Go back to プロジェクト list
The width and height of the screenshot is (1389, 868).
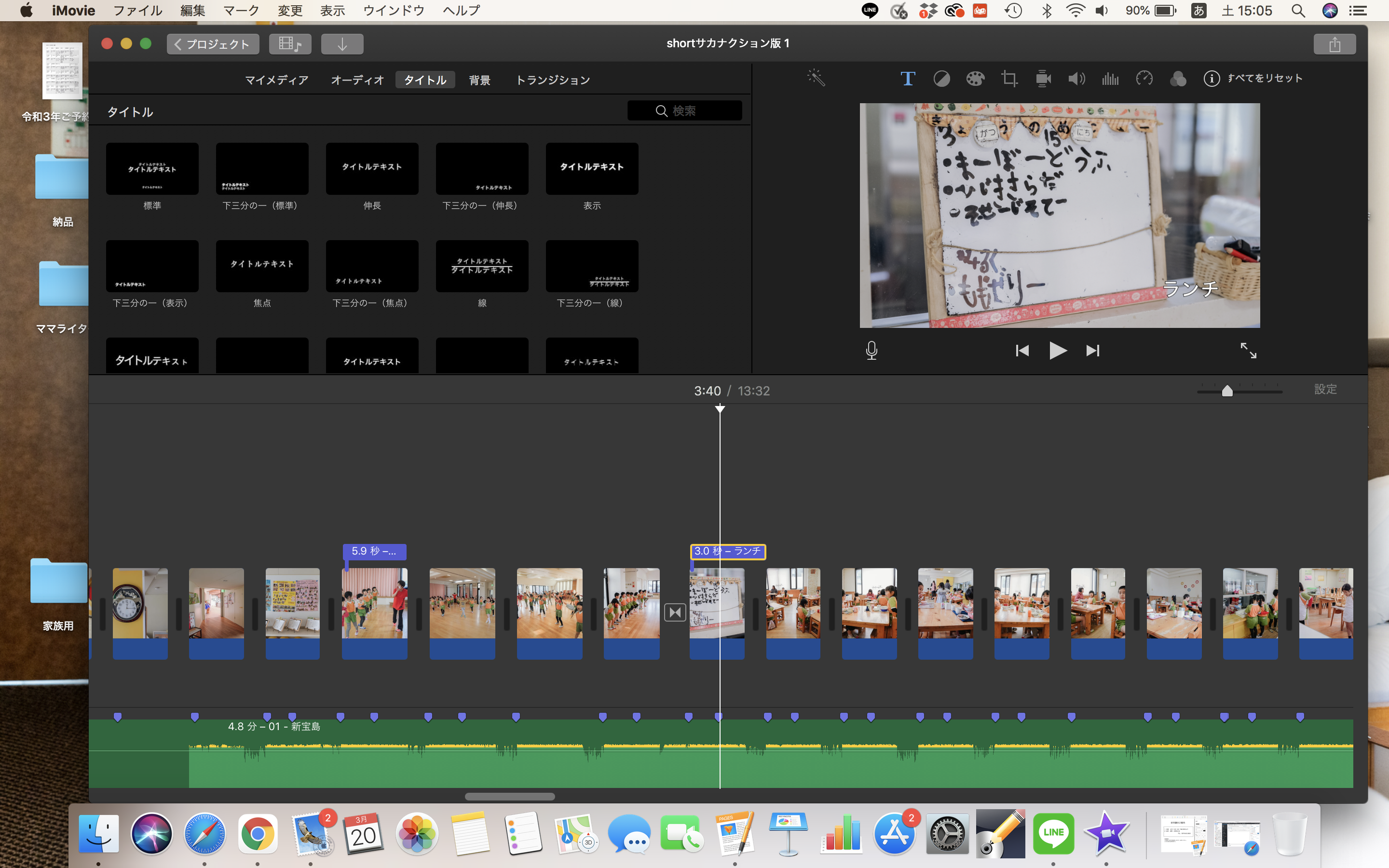coord(213,44)
